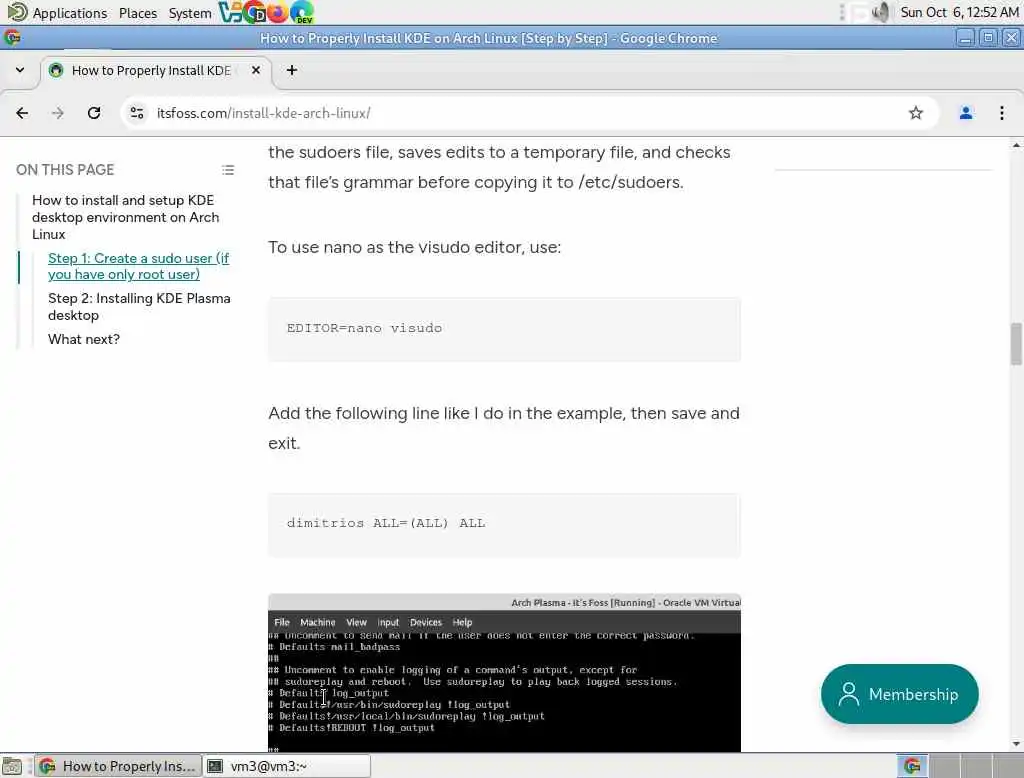Select the 'How to Properly Install KDE' tab
1024x778 pixels.
[156, 70]
